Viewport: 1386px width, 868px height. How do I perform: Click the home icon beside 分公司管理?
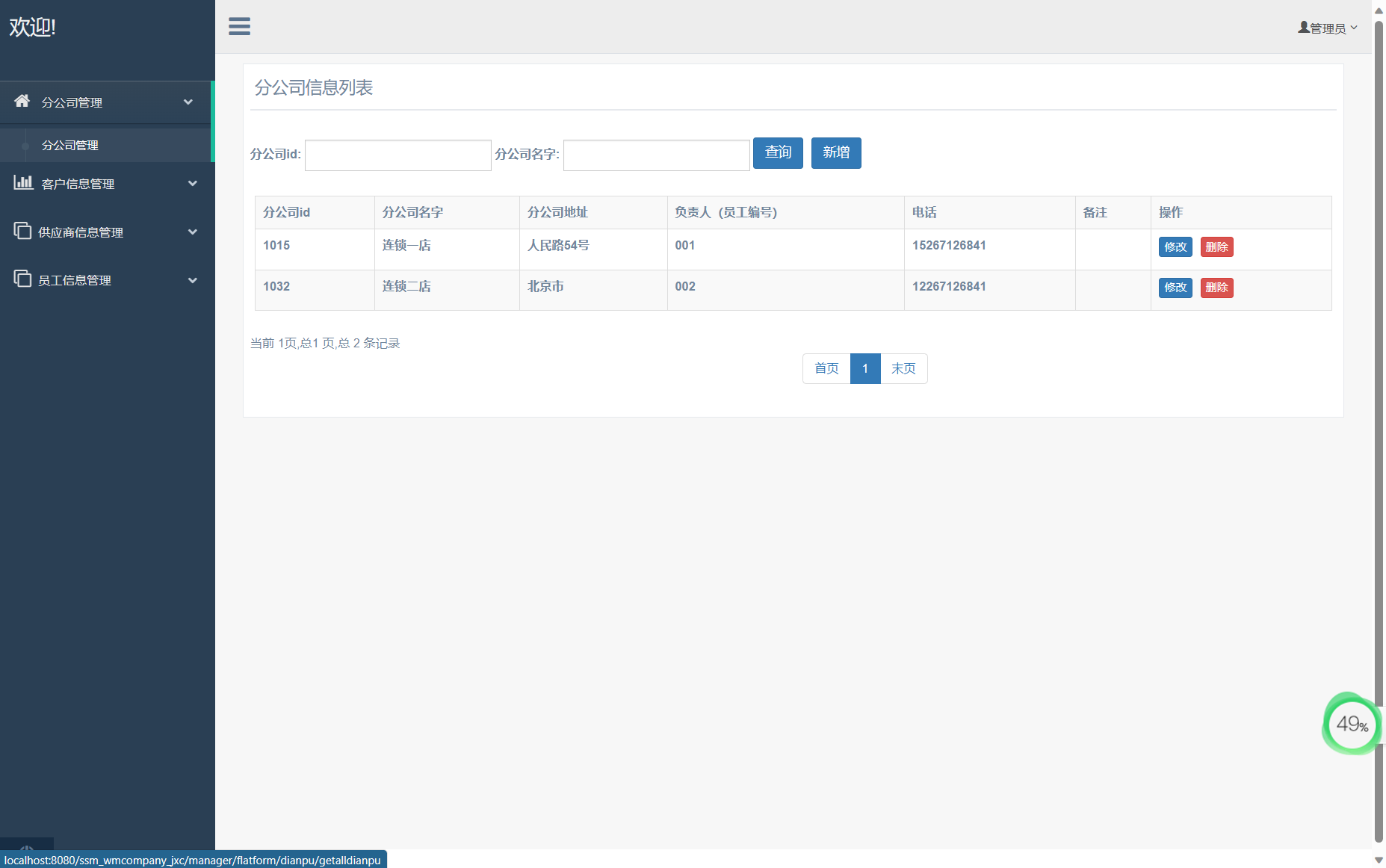[22, 101]
